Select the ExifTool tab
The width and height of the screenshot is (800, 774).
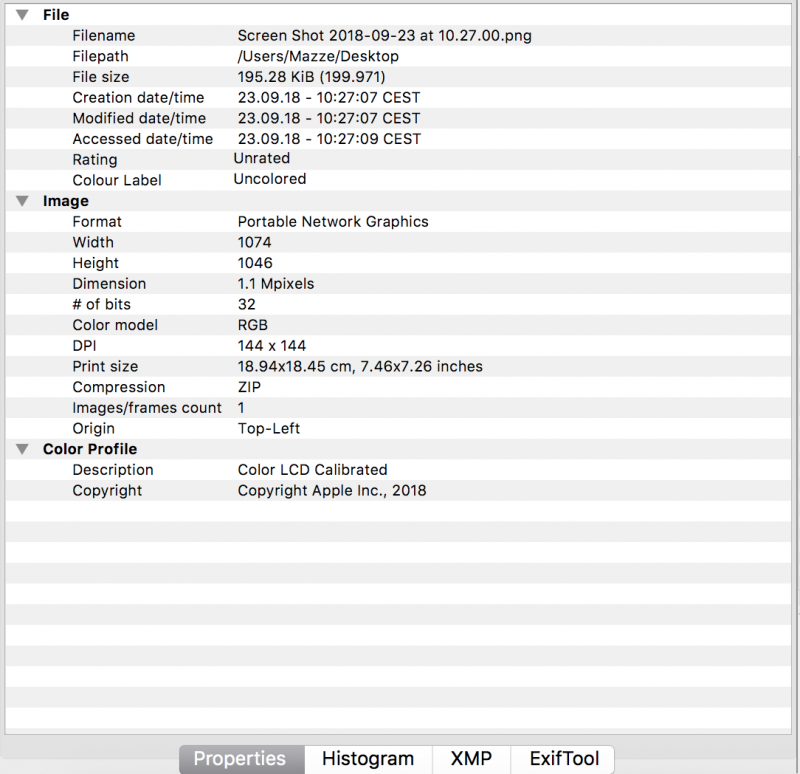pos(562,759)
